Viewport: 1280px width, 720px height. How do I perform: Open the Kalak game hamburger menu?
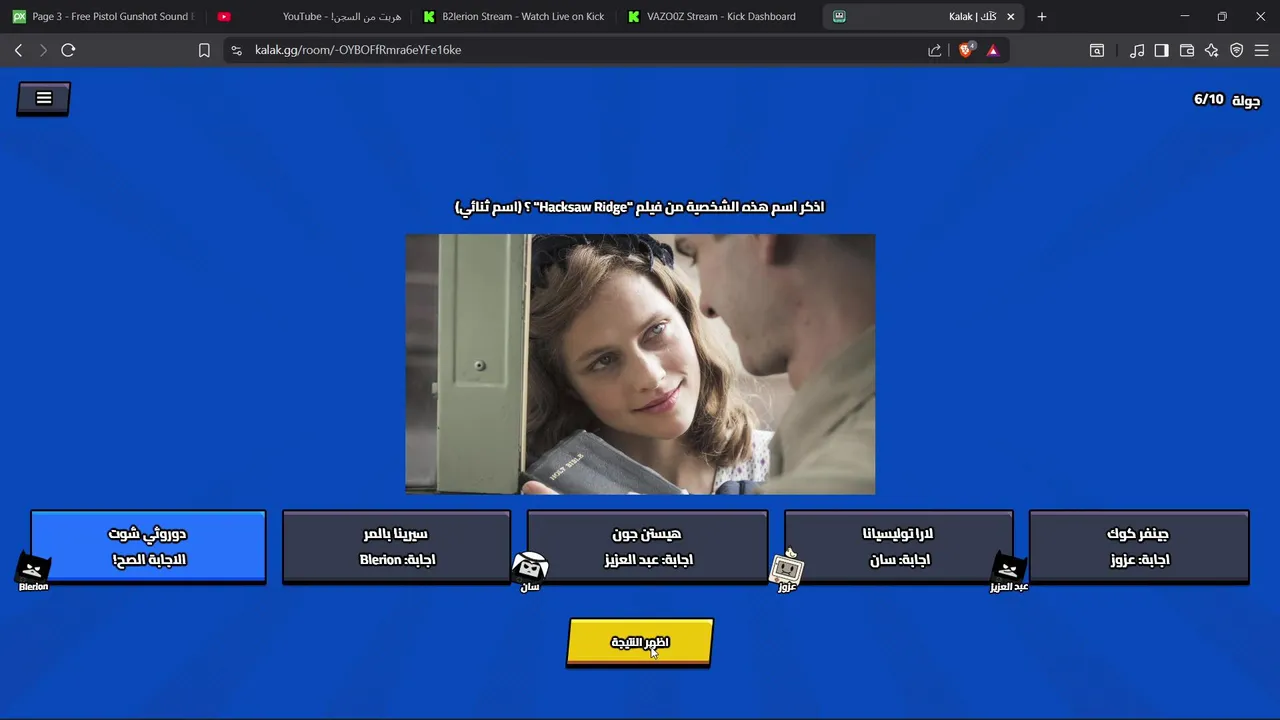43,98
